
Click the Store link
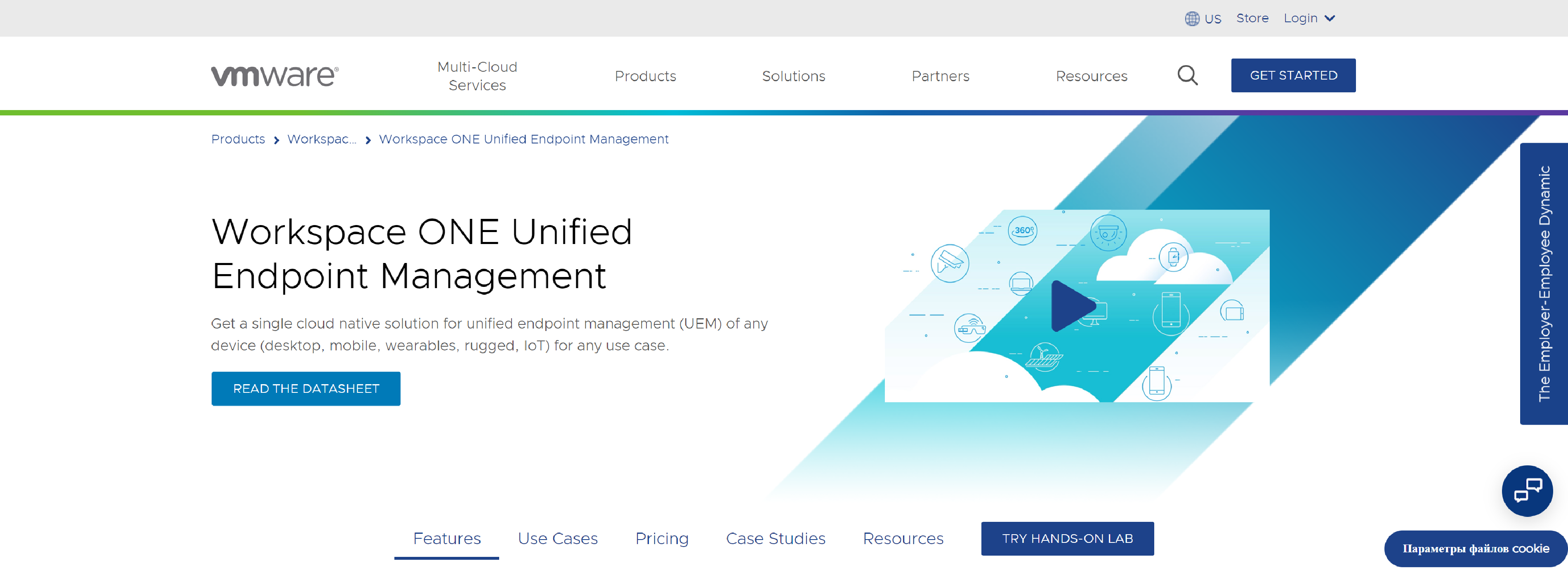coord(1252,18)
